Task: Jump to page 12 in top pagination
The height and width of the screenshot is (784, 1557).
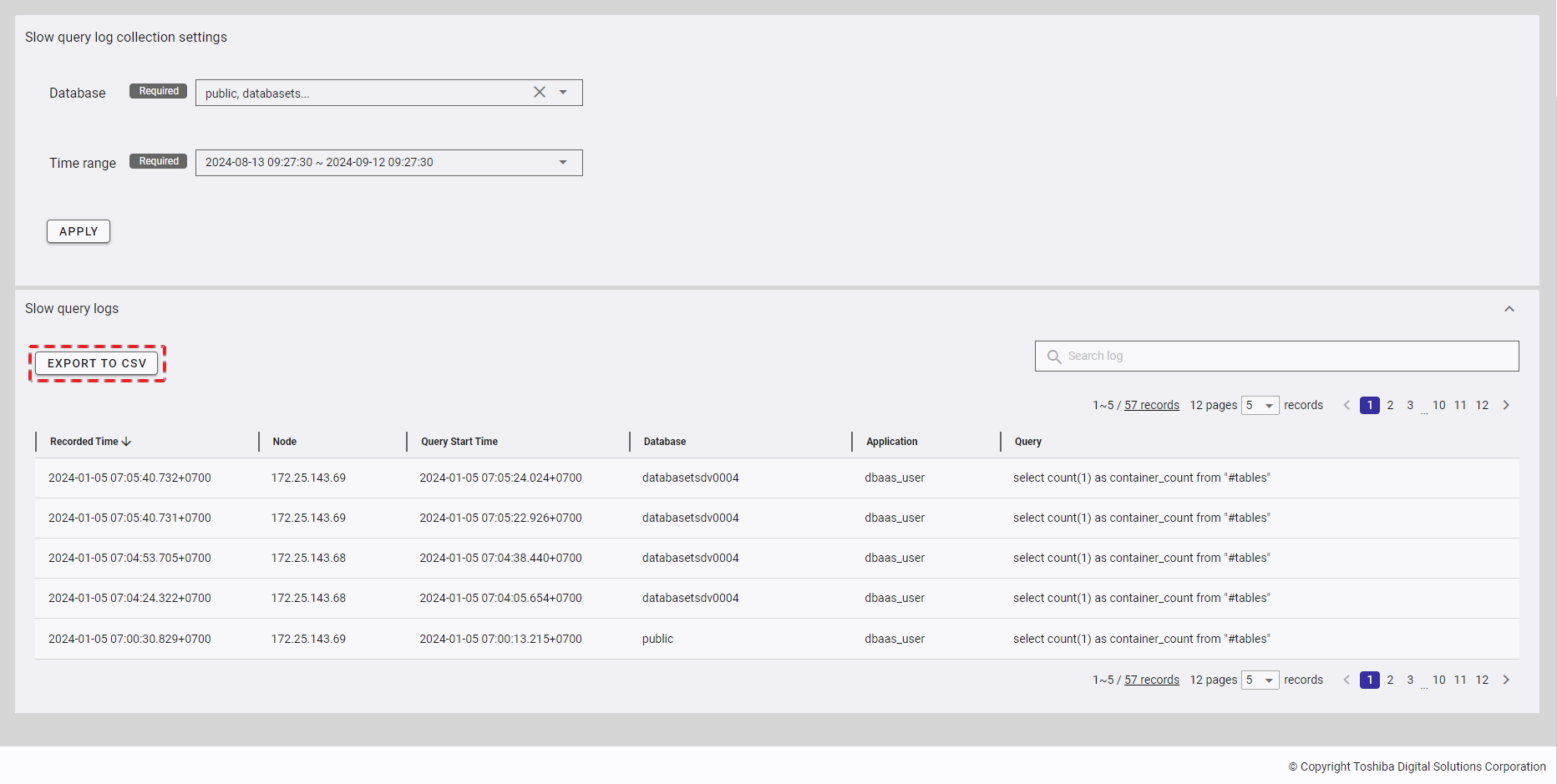Action: [x=1482, y=406]
